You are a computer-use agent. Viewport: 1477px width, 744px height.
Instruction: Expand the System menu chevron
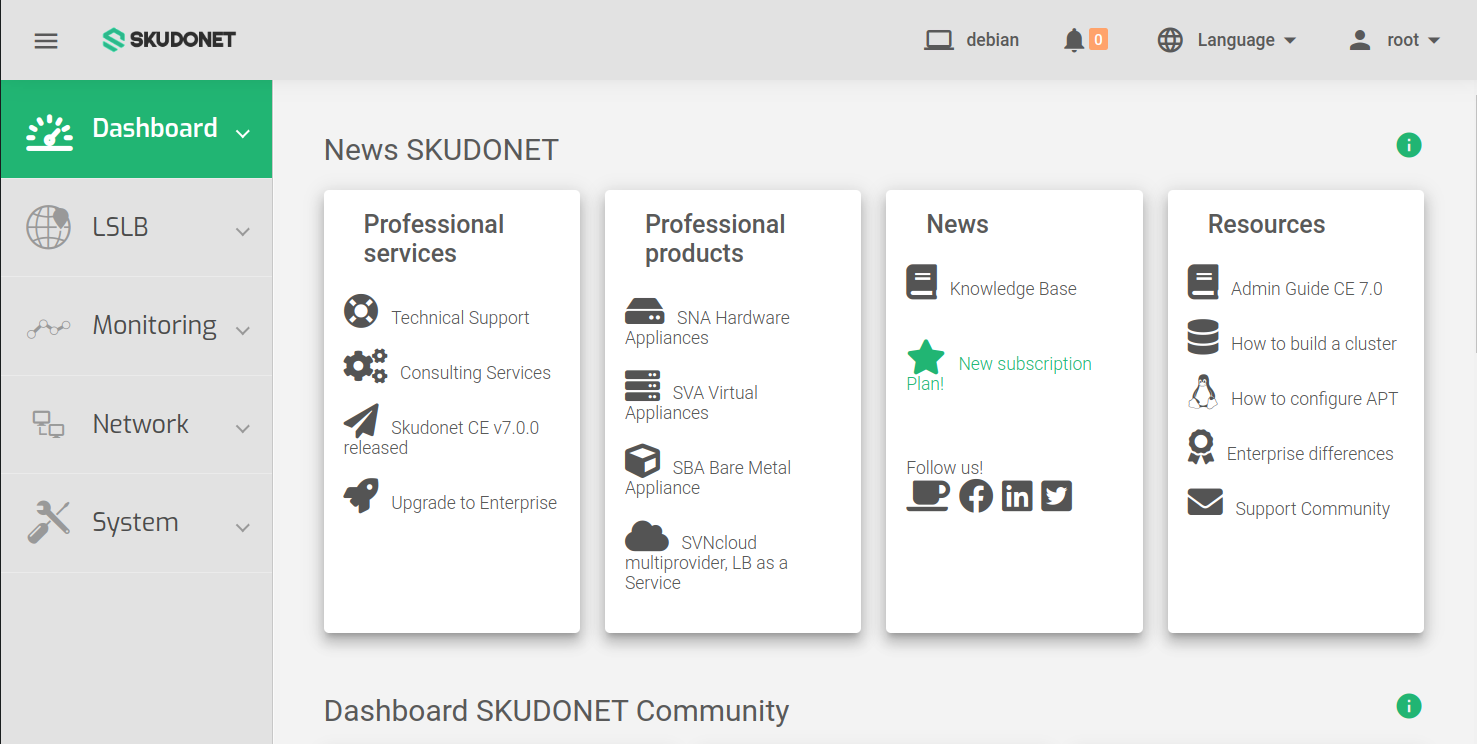tap(242, 527)
